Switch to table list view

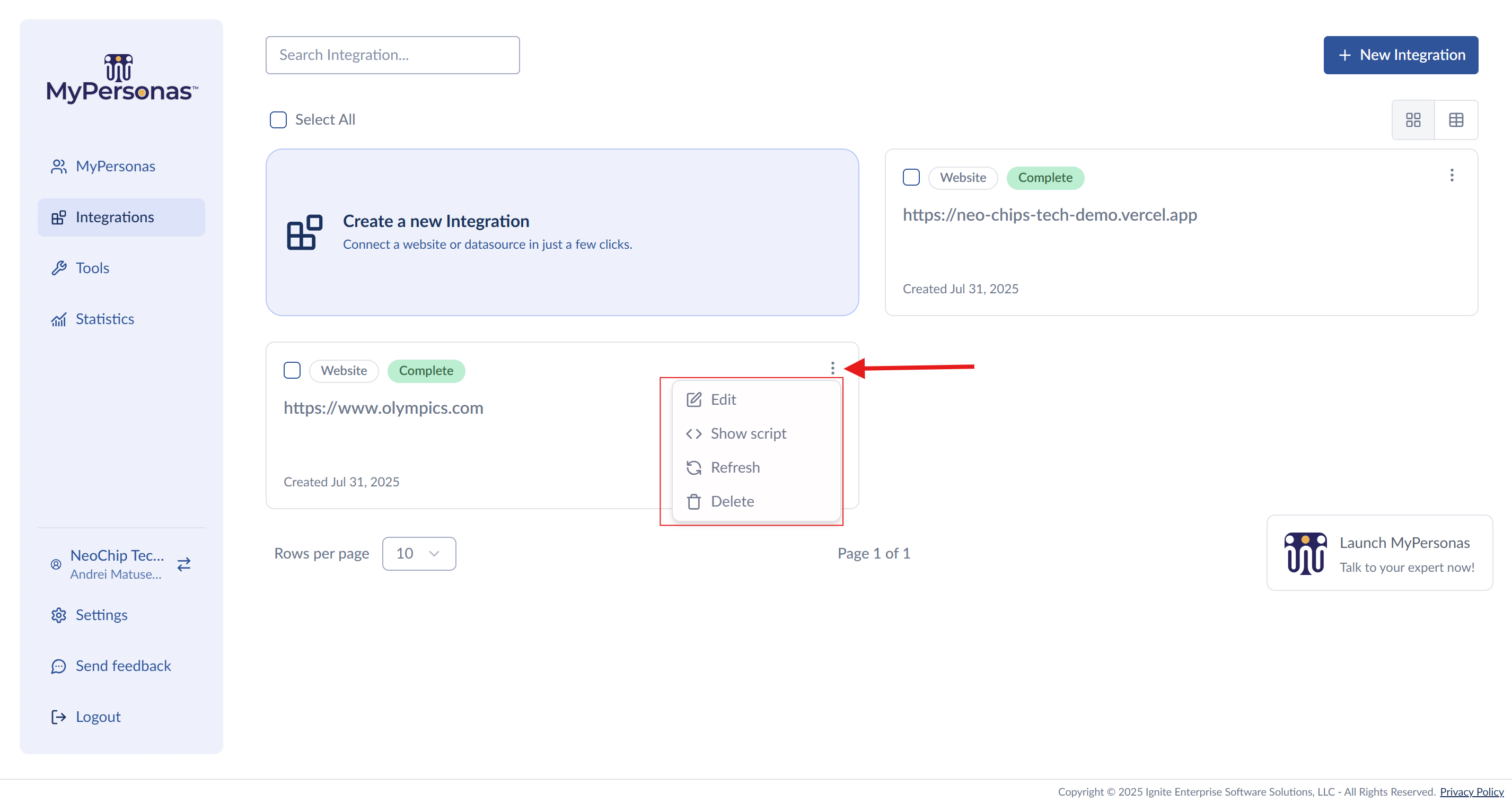click(x=1456, y=120)
